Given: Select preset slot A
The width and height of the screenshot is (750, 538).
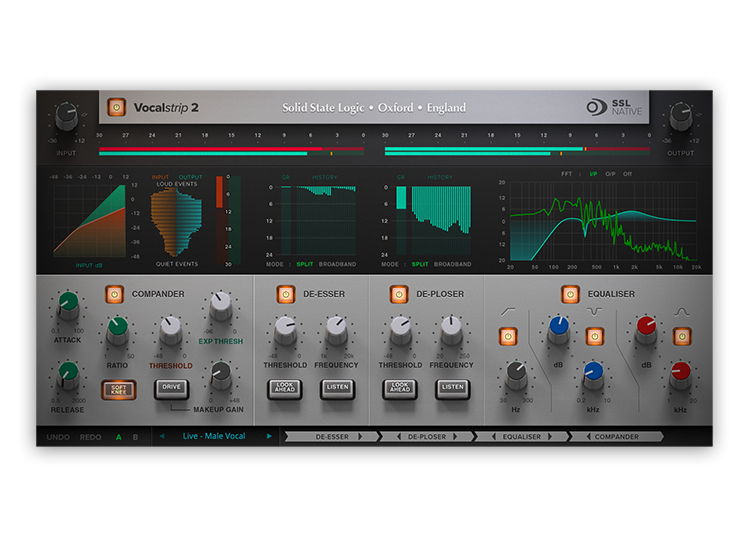Looking at the screenshot, I should [x=119, y=437].
